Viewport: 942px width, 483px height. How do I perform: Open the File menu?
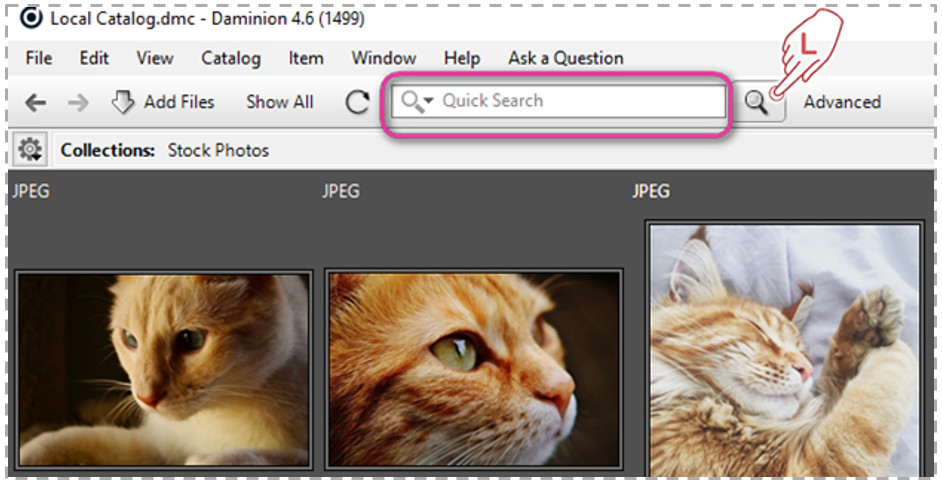39,58
